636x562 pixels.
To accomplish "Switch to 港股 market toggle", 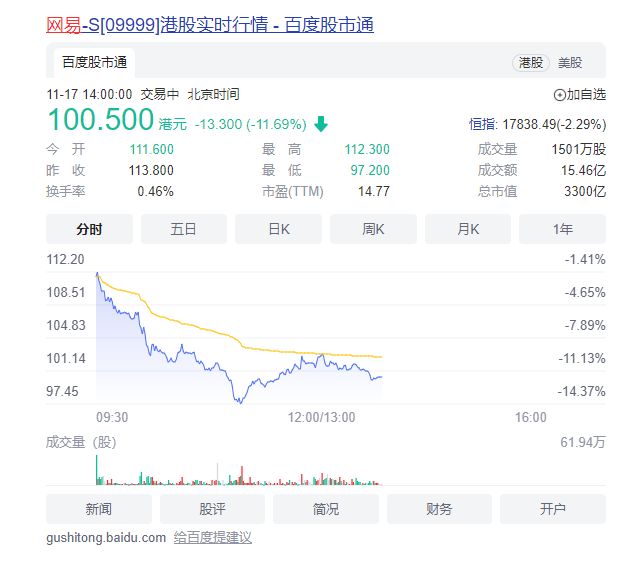I will click(x=531, y=63).
